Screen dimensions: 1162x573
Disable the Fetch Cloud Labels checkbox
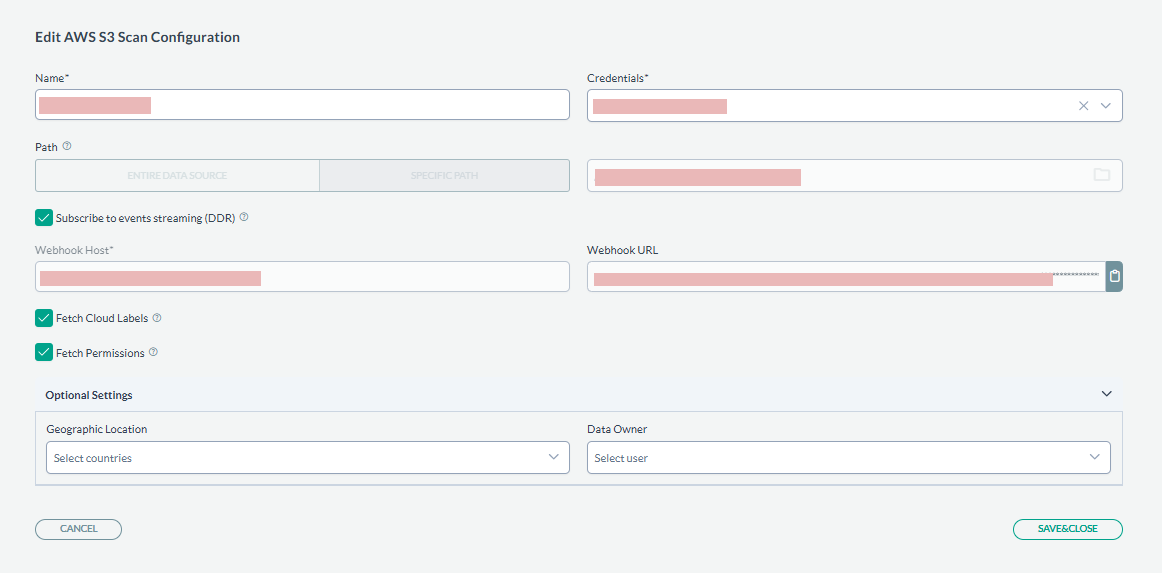(44, 318)
